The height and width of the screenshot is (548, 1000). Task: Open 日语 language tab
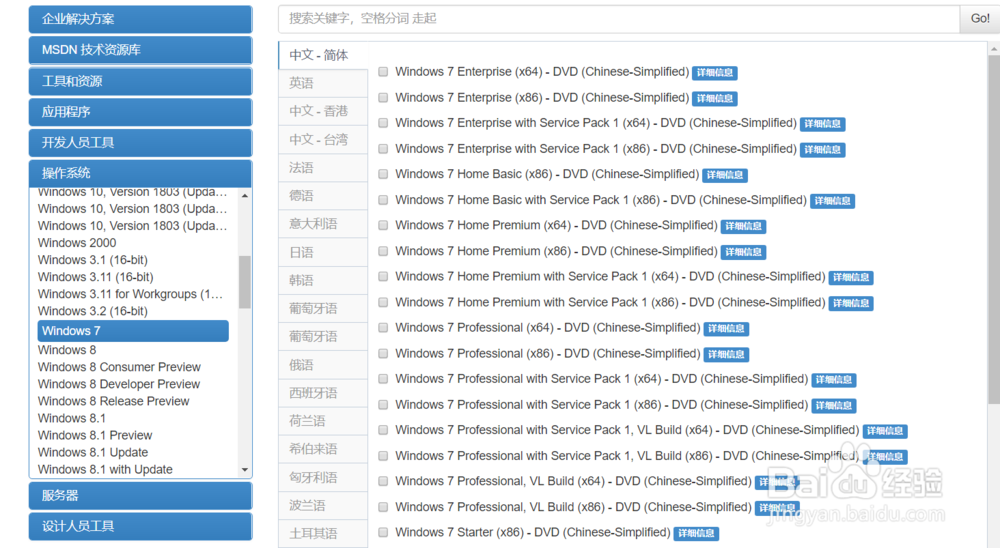pyautogui.click(x=323, y=252)
